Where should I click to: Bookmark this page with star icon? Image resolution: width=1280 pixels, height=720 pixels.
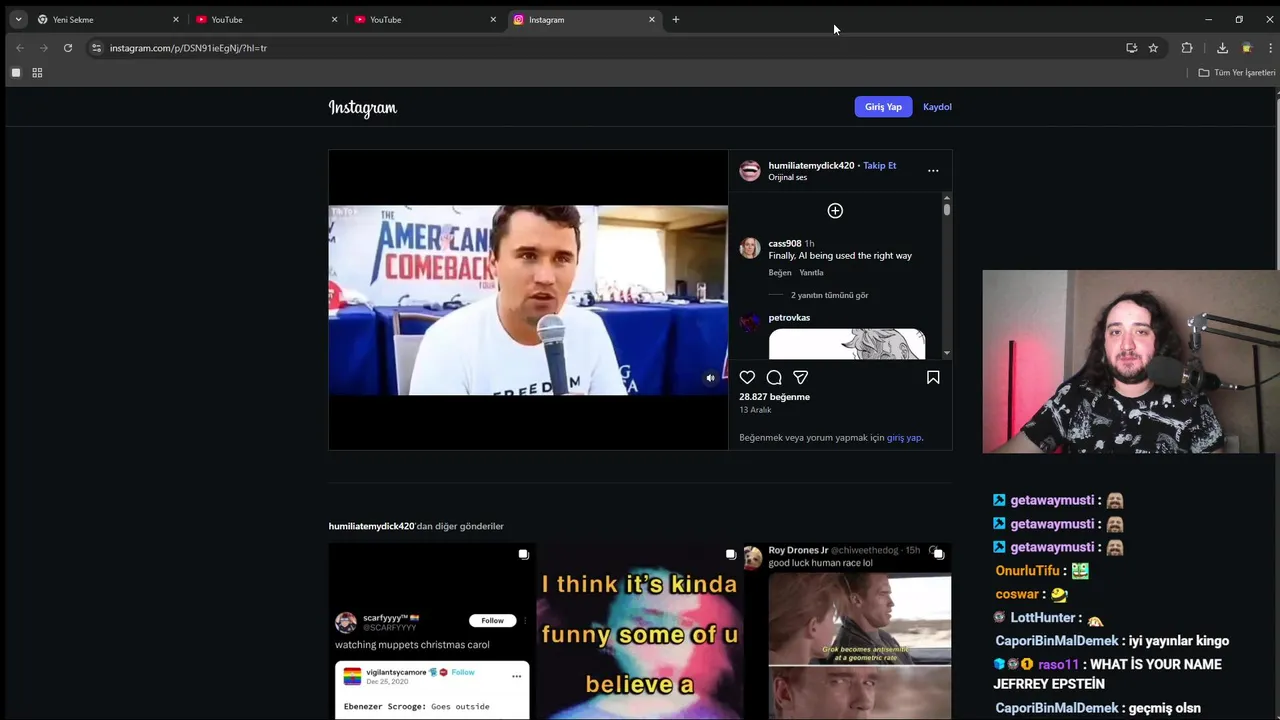(1153, 48)
